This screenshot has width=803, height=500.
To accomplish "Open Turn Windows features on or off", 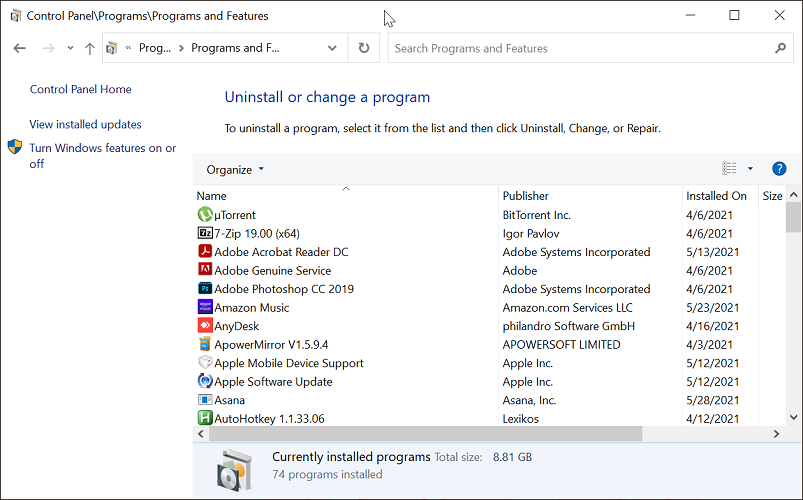I will (x=102, y=156).
